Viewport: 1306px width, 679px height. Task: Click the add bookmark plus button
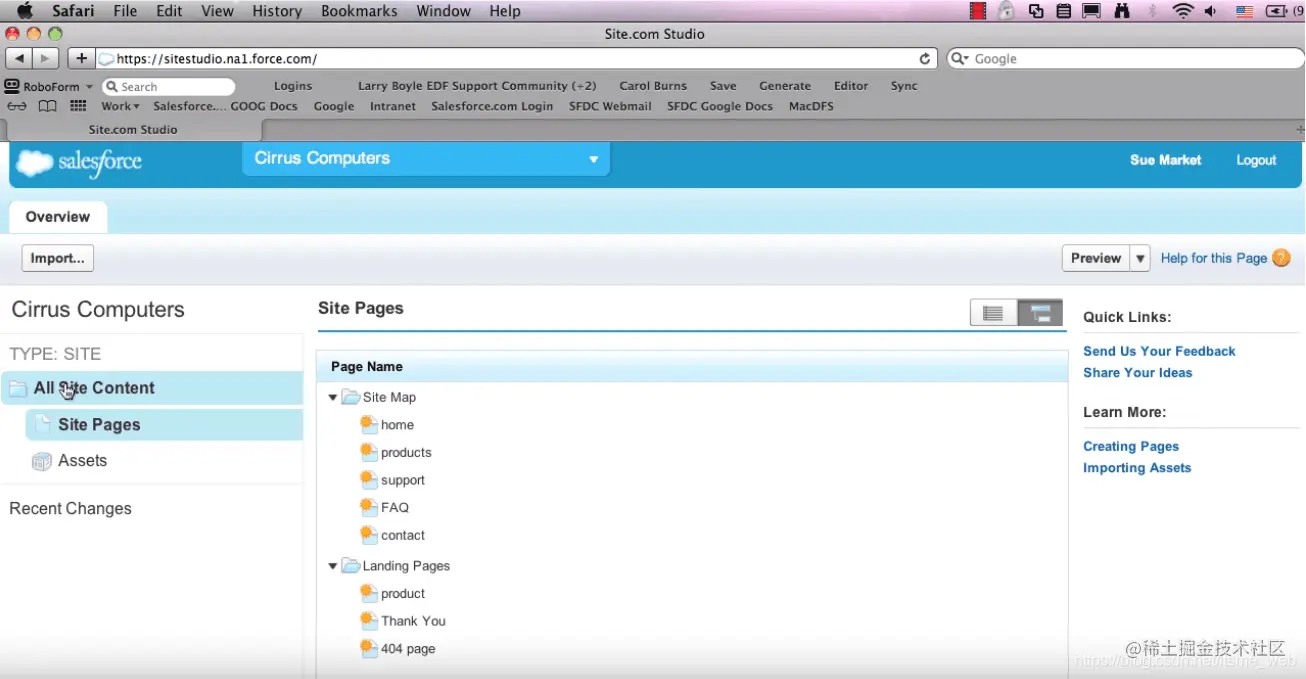pyautogui.click(x=82, y=59)
